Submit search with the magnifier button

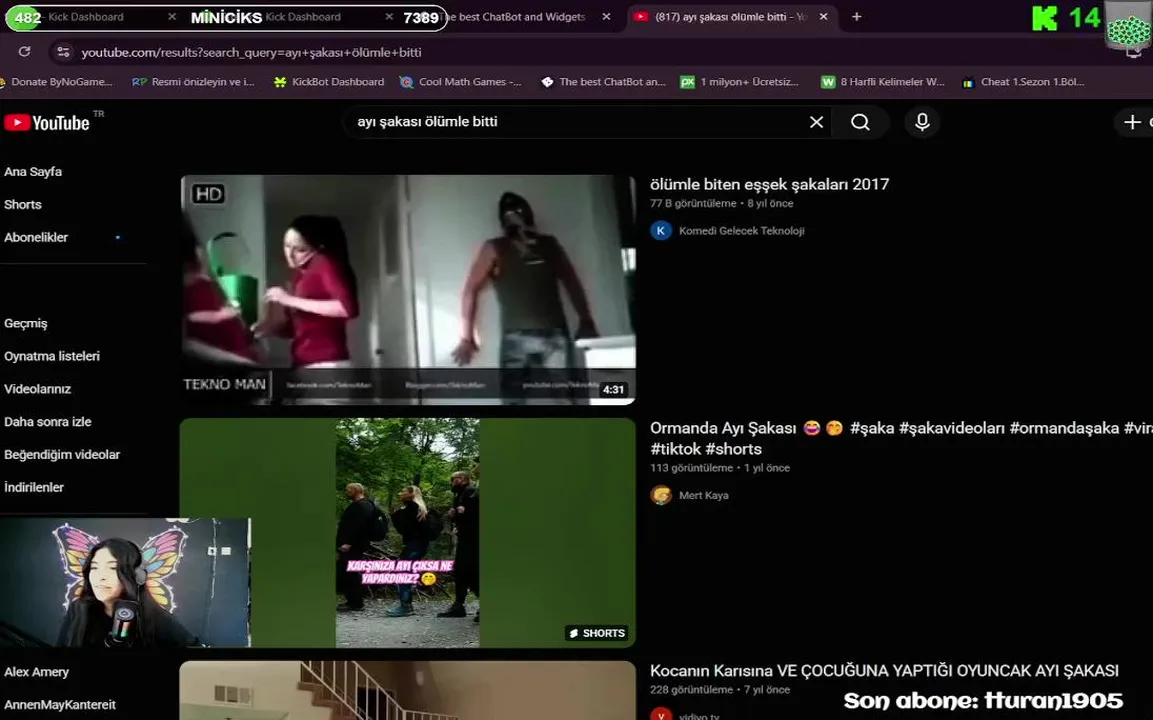point(860,122)
